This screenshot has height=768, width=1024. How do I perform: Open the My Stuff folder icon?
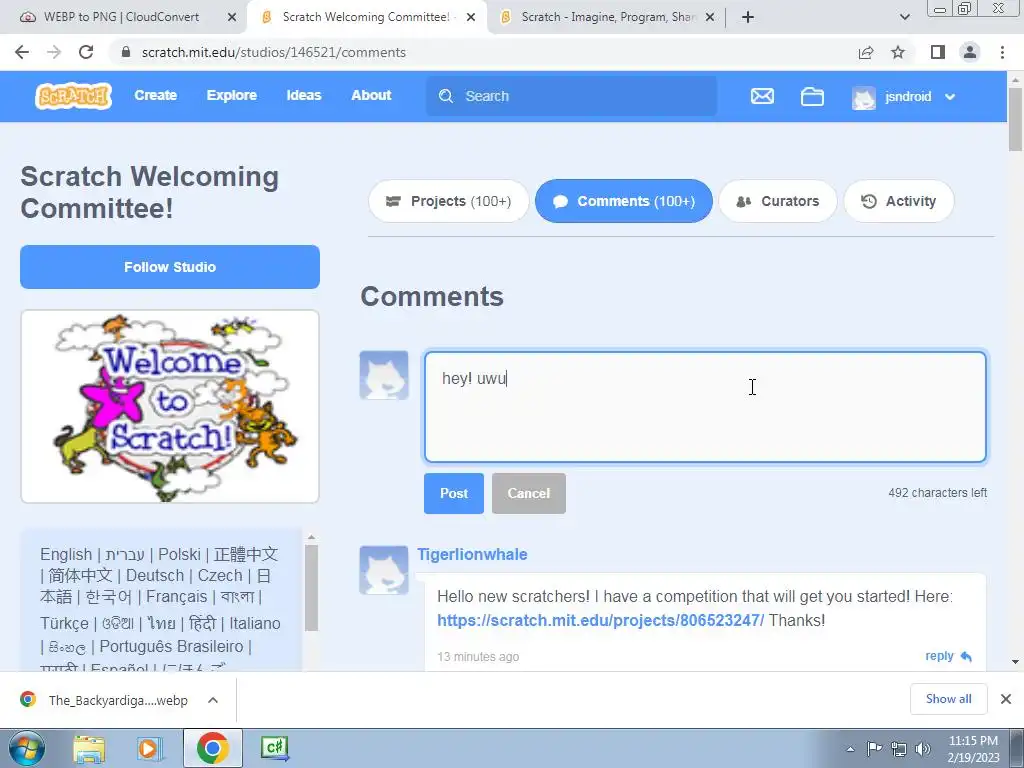(812, 97)
